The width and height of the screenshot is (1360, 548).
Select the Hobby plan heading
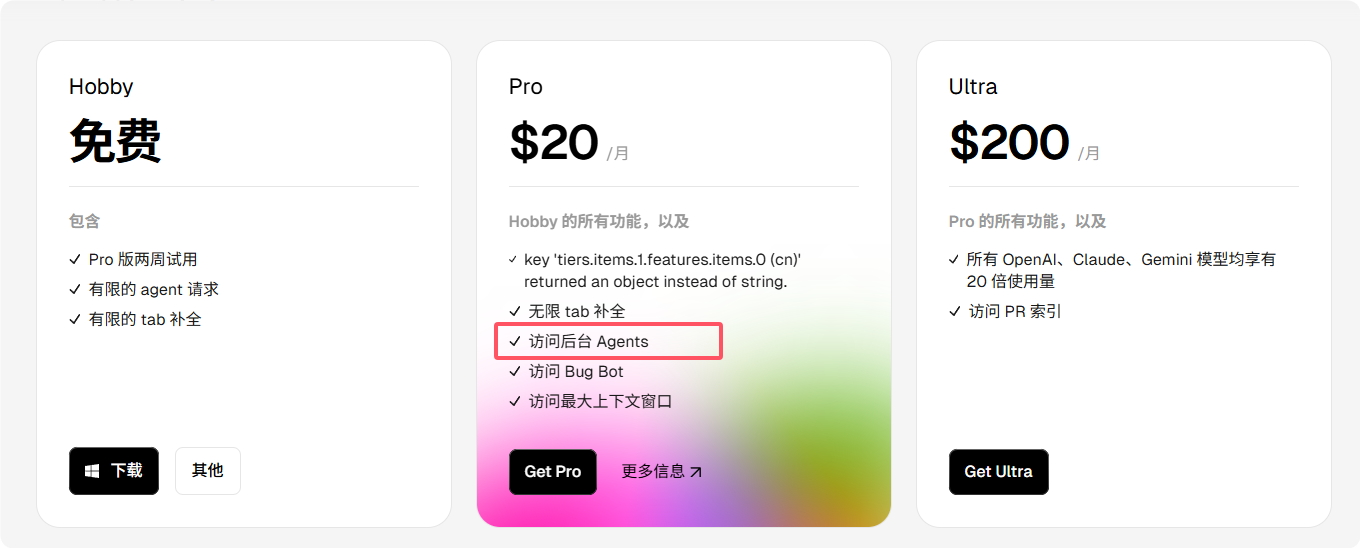tap(101, 87)
